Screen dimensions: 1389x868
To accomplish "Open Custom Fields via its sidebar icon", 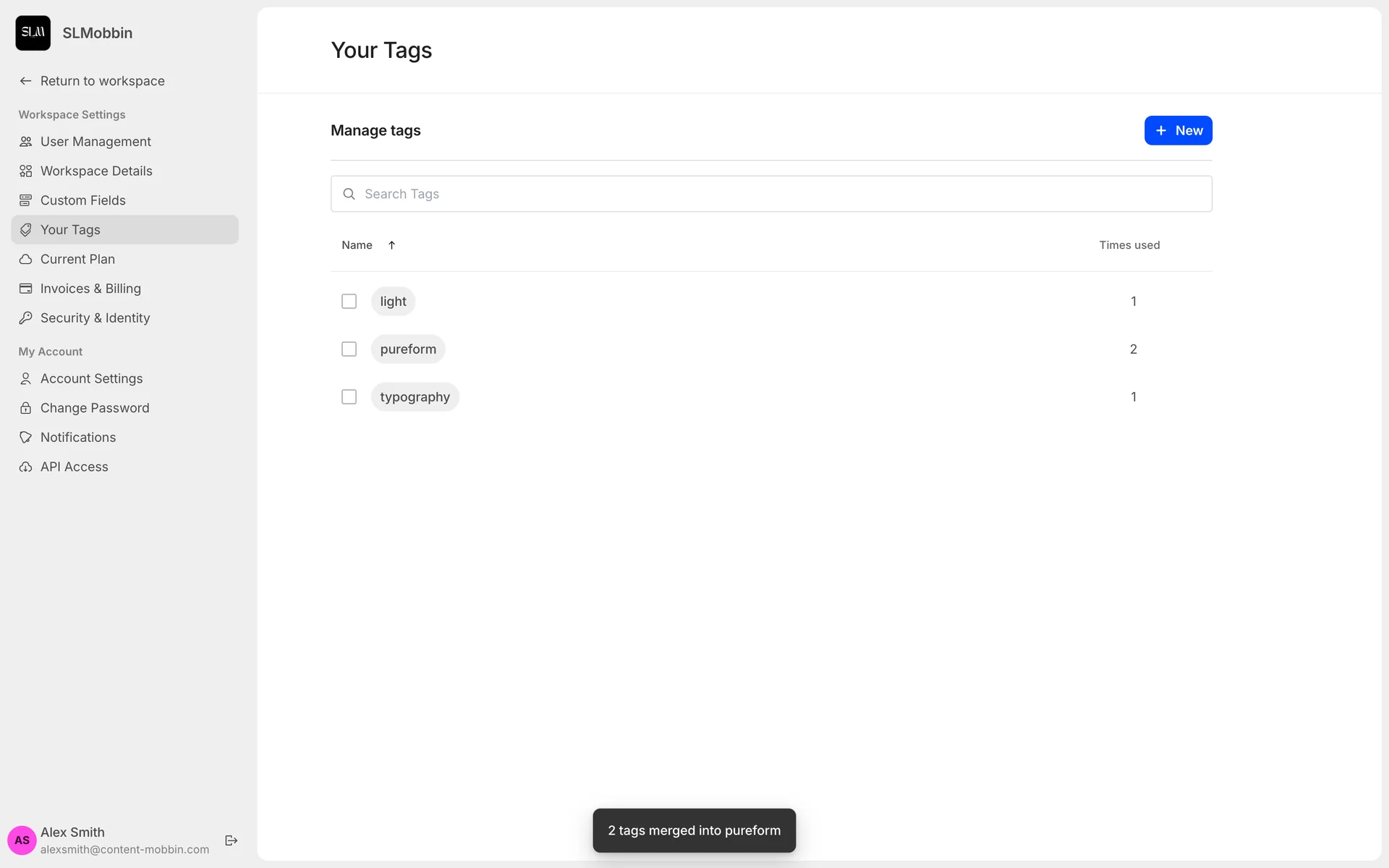I will coord(25,200).
